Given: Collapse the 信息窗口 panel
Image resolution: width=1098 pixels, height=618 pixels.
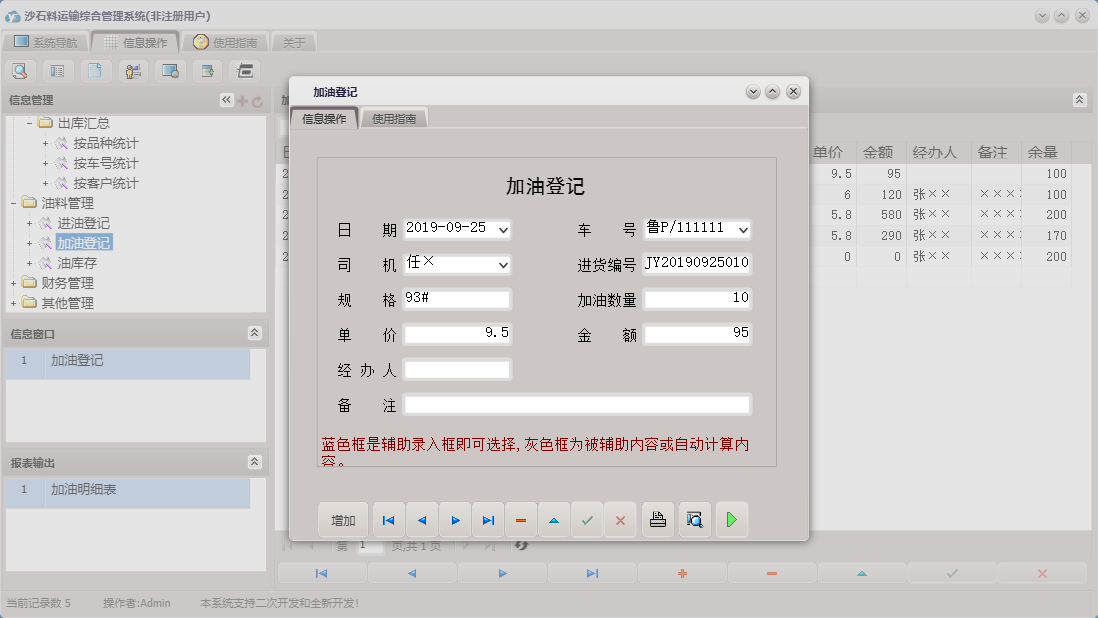Looking at the screenshot, I should click(x=255, y=333).
